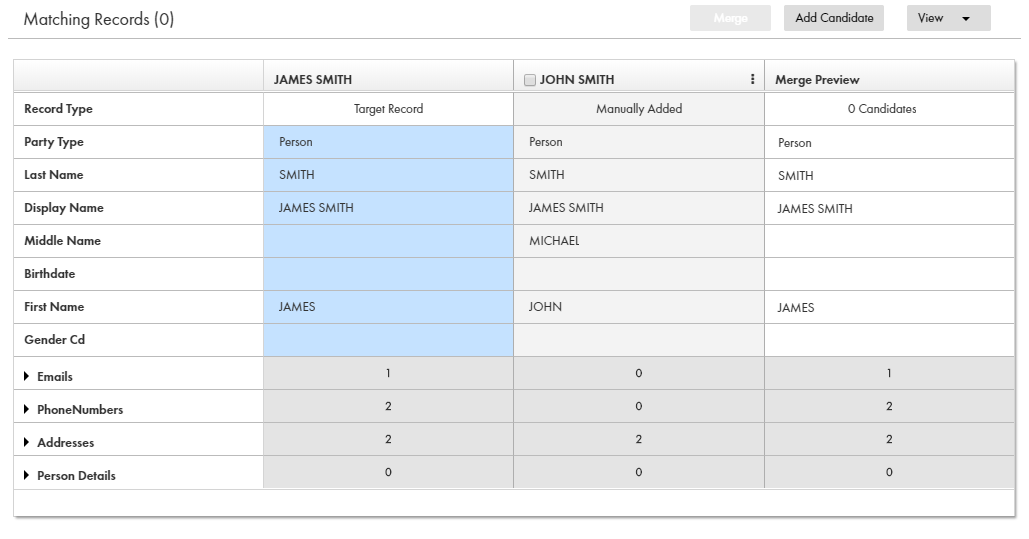This screenshot has height=539, width=1029.
Task: Expand the Person Details section
Action: tap(26, 475)
